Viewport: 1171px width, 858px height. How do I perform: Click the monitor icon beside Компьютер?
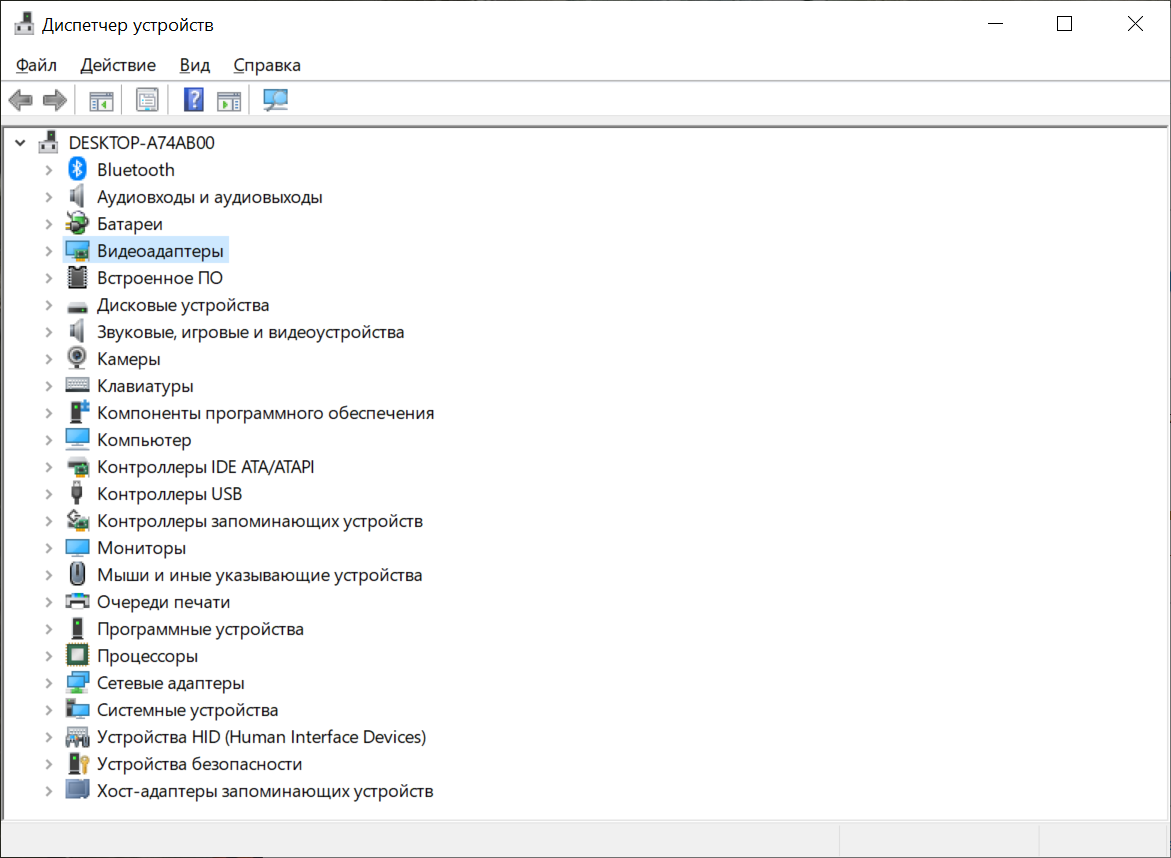click(77, 439)
